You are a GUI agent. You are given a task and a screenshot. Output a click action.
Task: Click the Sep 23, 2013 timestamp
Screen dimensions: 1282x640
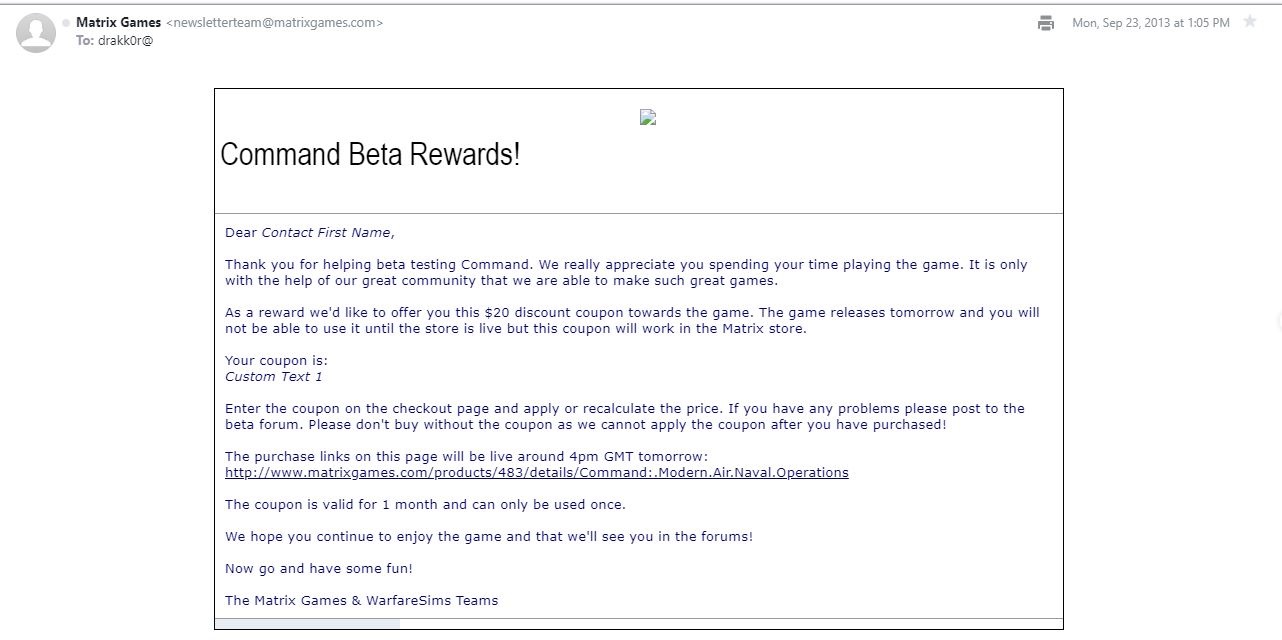coord(1150,23)
